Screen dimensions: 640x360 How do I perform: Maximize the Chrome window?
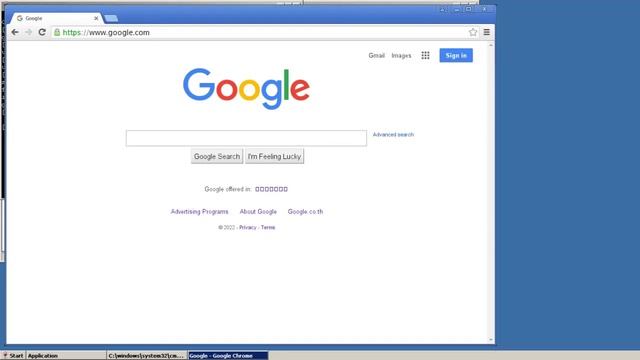coord(469,9)
